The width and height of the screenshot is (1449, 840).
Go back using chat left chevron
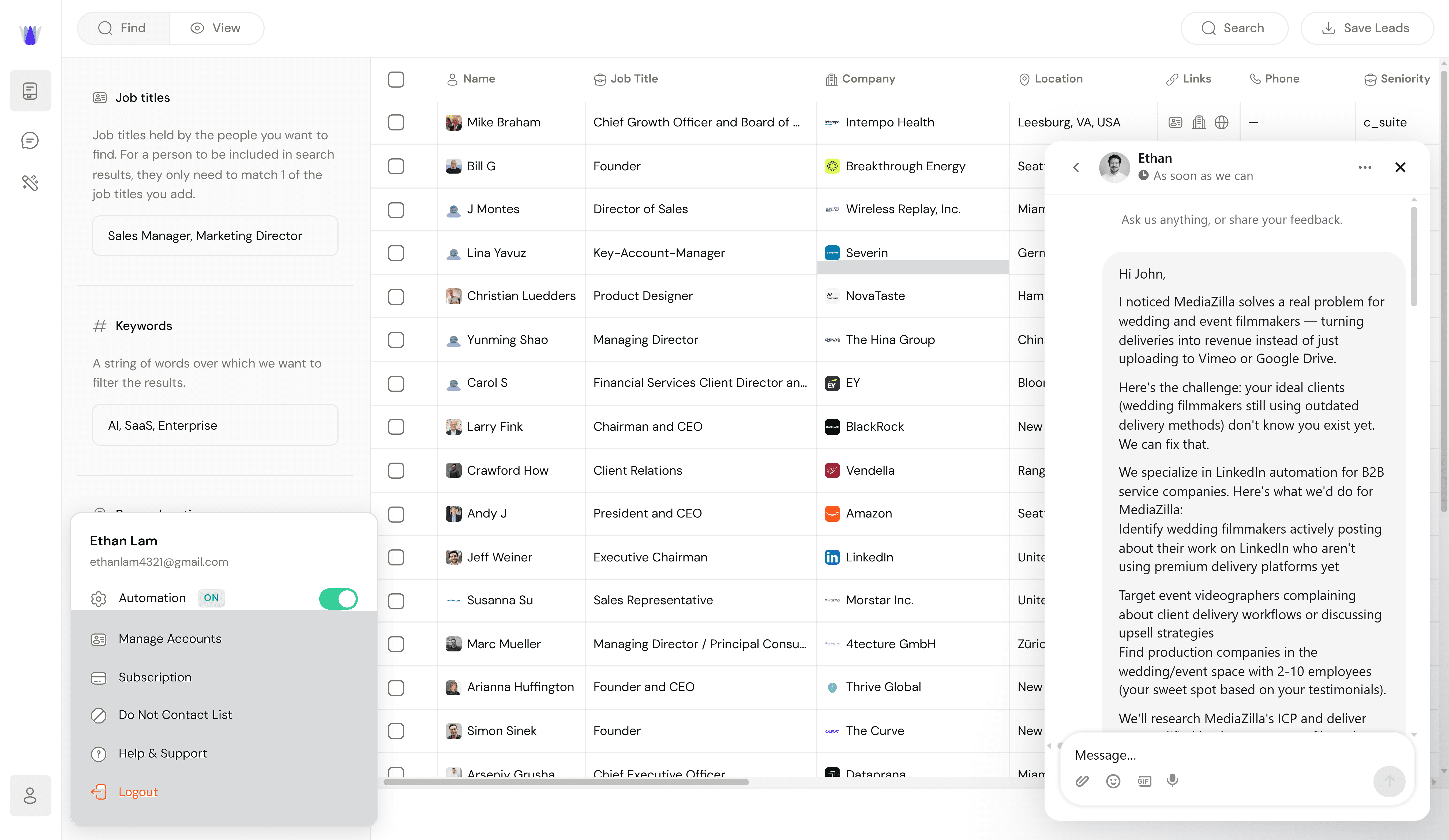coord(1076,167)
